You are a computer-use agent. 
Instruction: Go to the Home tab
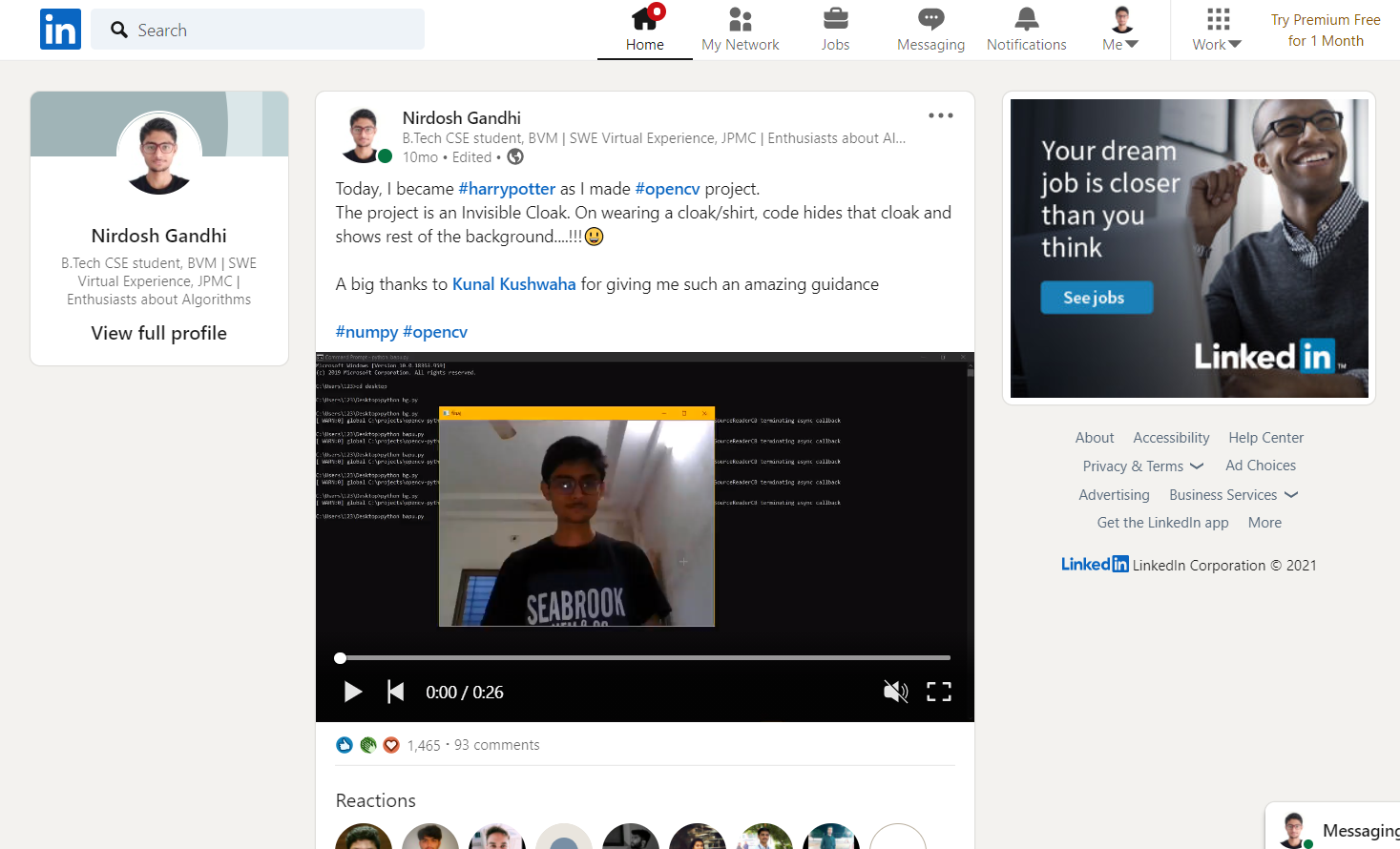pos(644,30)
